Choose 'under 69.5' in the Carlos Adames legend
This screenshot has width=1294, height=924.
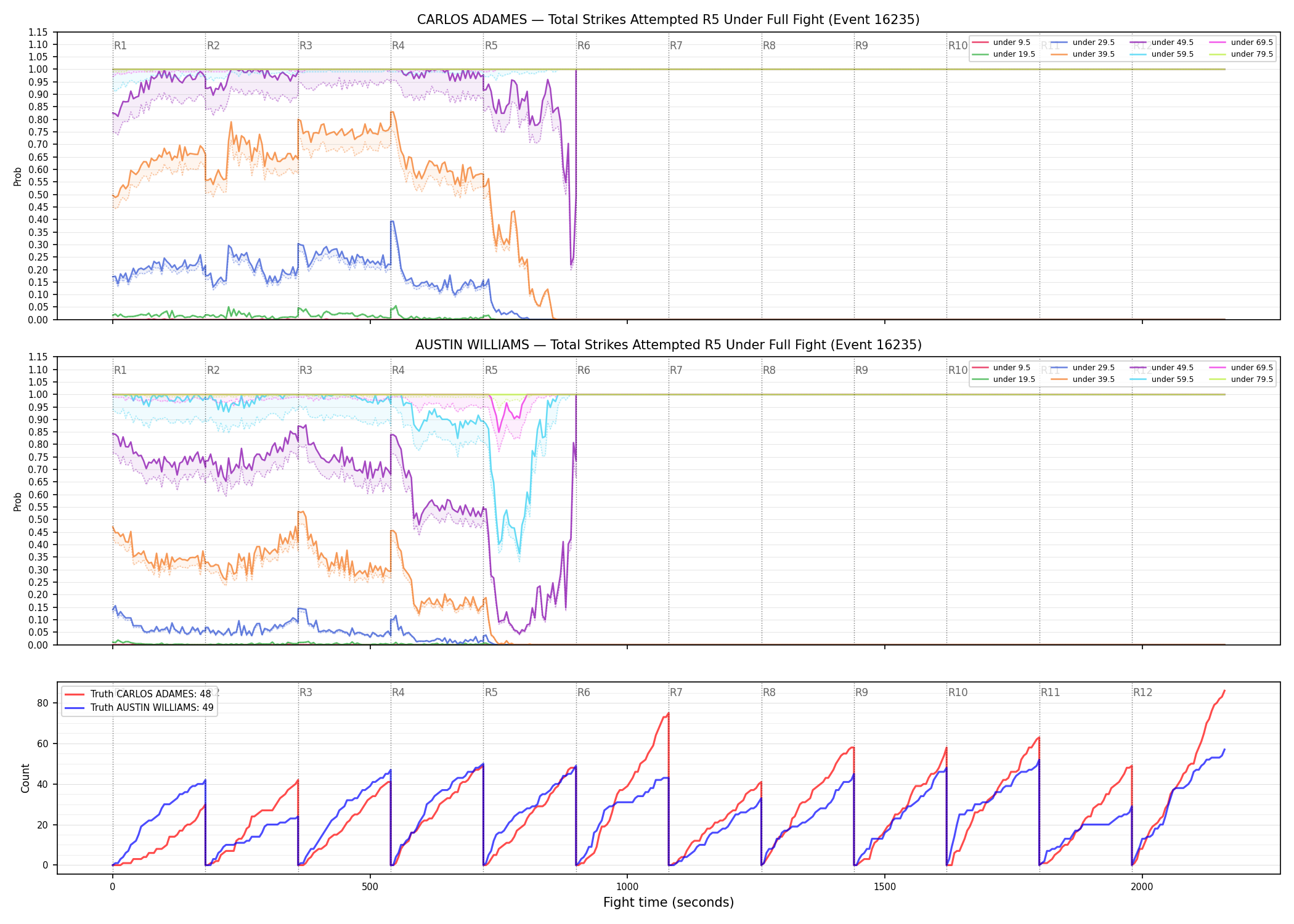(1241, 43)
